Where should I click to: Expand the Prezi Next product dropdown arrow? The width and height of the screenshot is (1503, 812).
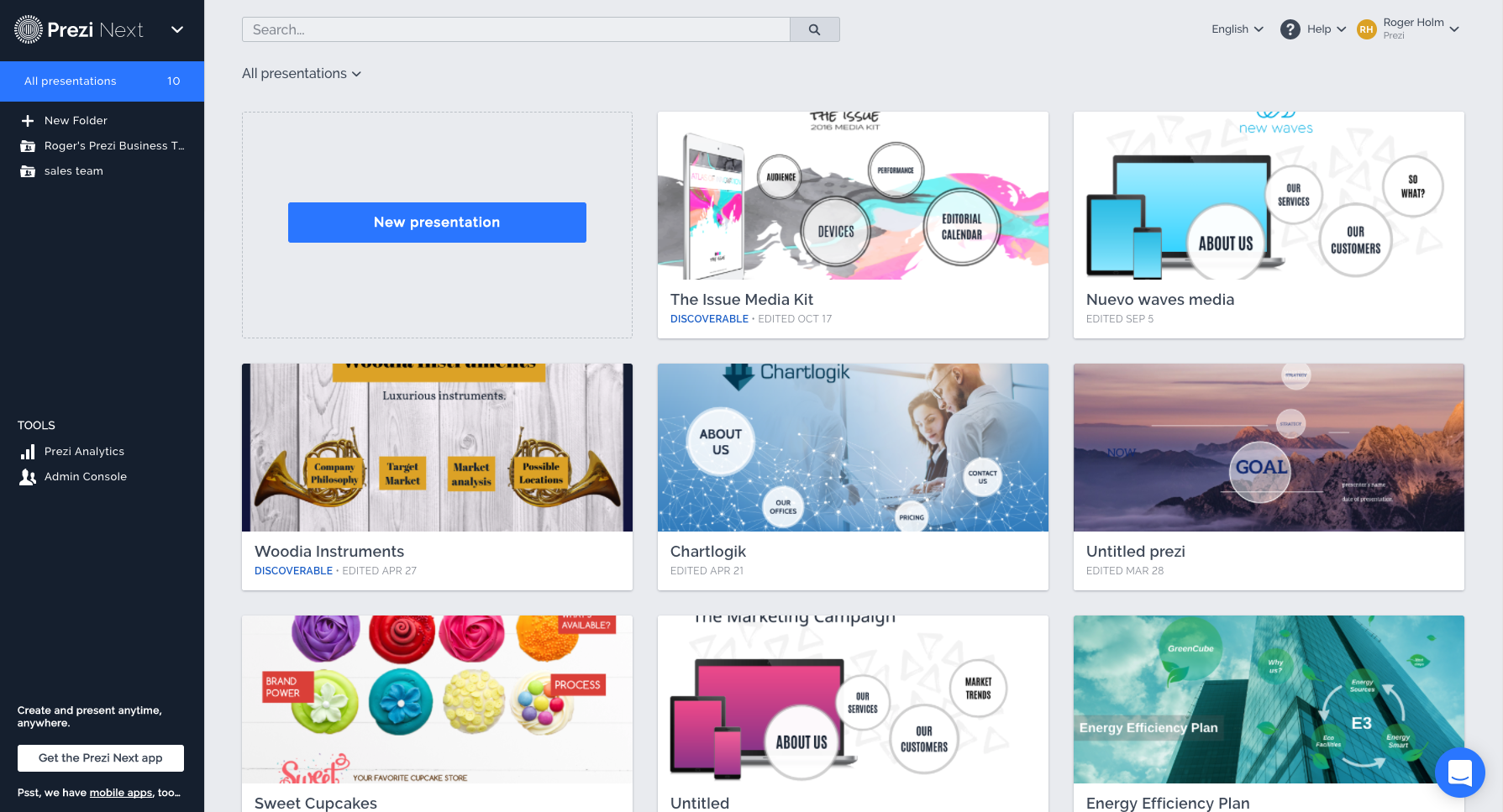177,29
